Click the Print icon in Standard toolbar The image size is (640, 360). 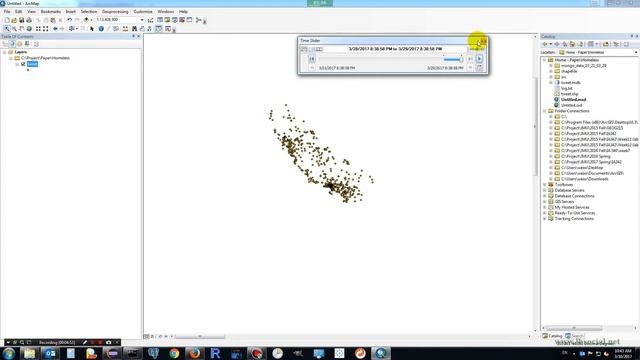(29, 20)
